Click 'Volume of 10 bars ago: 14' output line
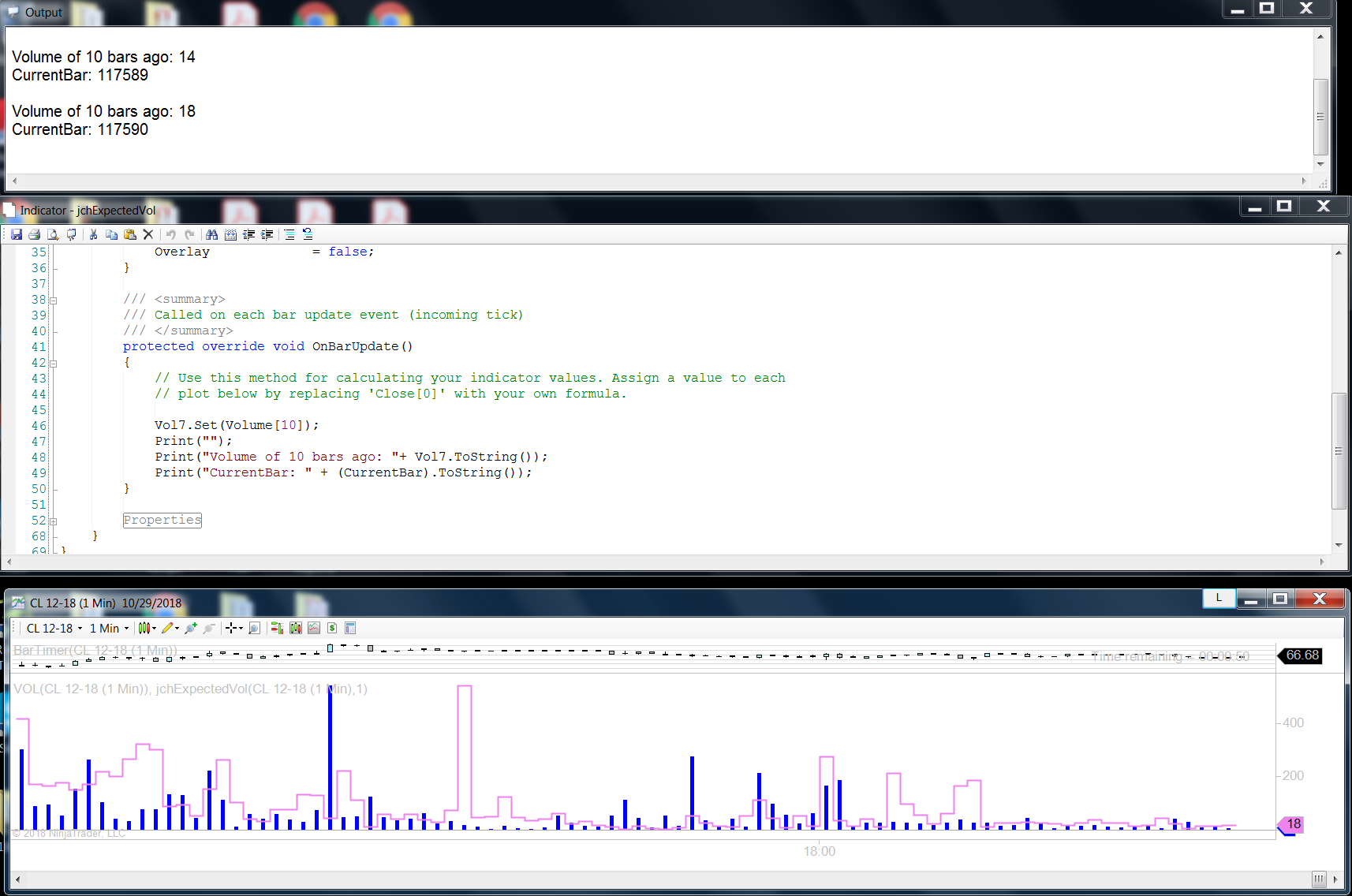The width and height of the screenshot is (1352, 896). click(103, 57)
